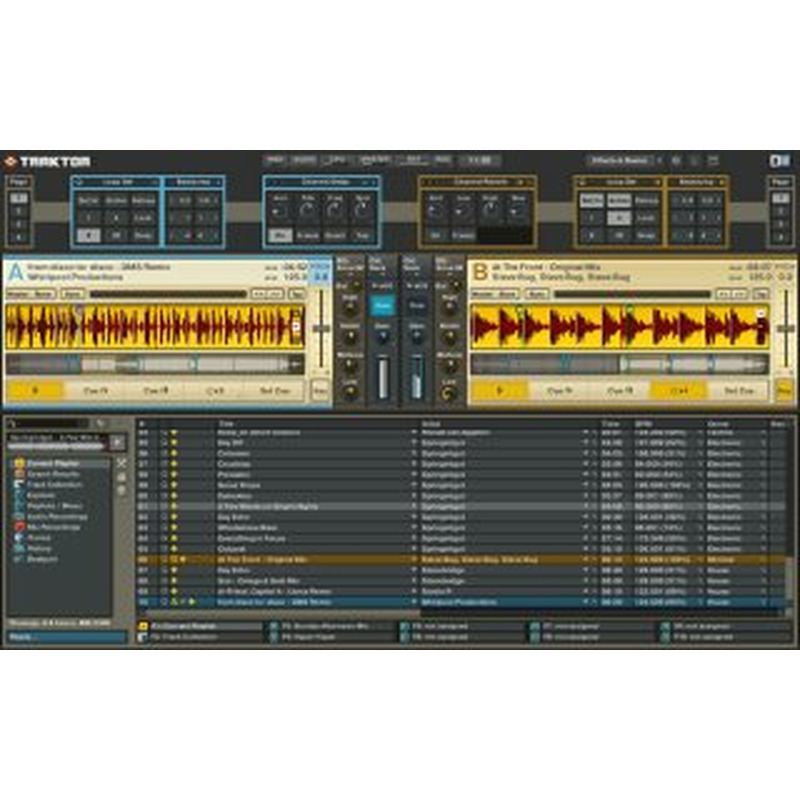800x800 pixels.
Task: Enable Lock in the right loop panel
Action: (x=646, y=218)
